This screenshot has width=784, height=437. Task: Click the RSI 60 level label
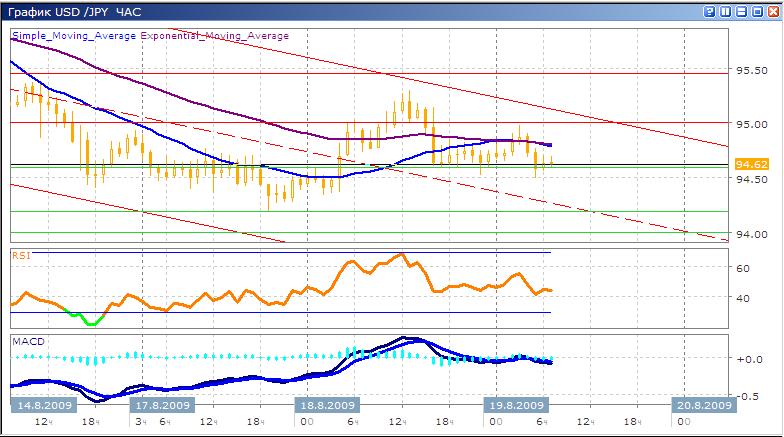pyautogui.click(x=743, y=268)
